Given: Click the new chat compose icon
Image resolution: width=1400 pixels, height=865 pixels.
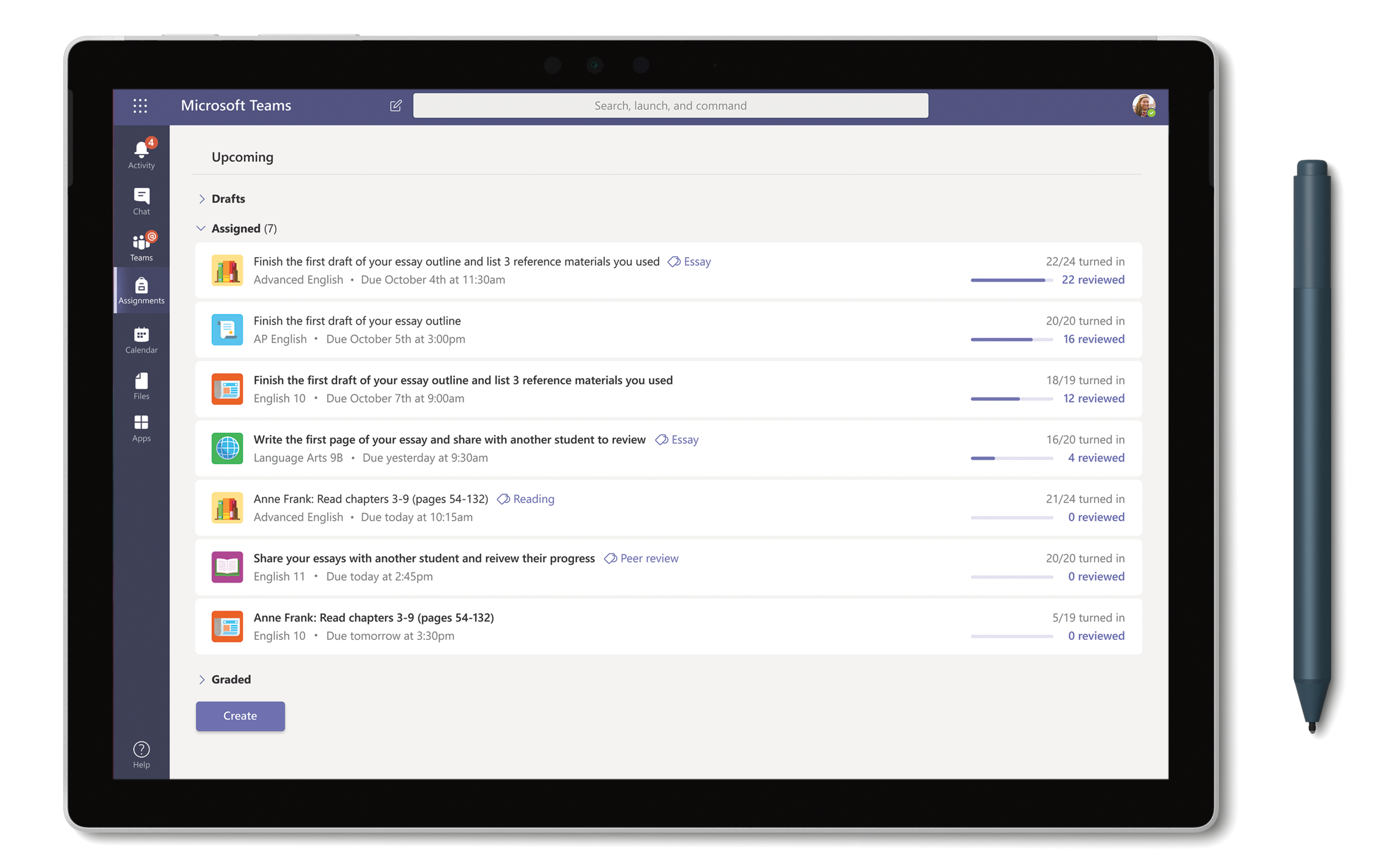Looking at the screenshot, I should pyautogui.click(x=395, y=106).
